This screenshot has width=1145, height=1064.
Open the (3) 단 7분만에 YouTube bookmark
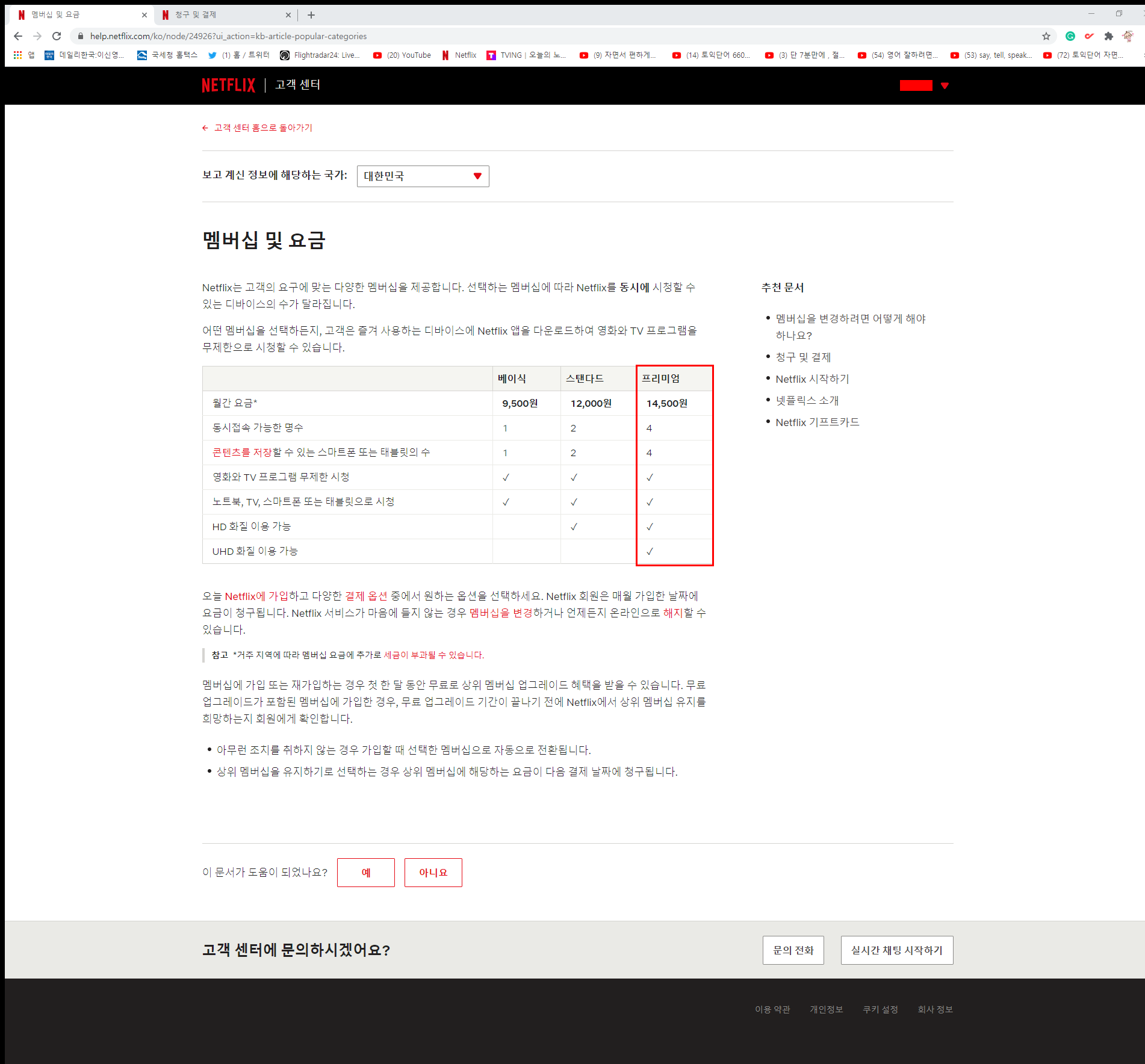[805, 55]
